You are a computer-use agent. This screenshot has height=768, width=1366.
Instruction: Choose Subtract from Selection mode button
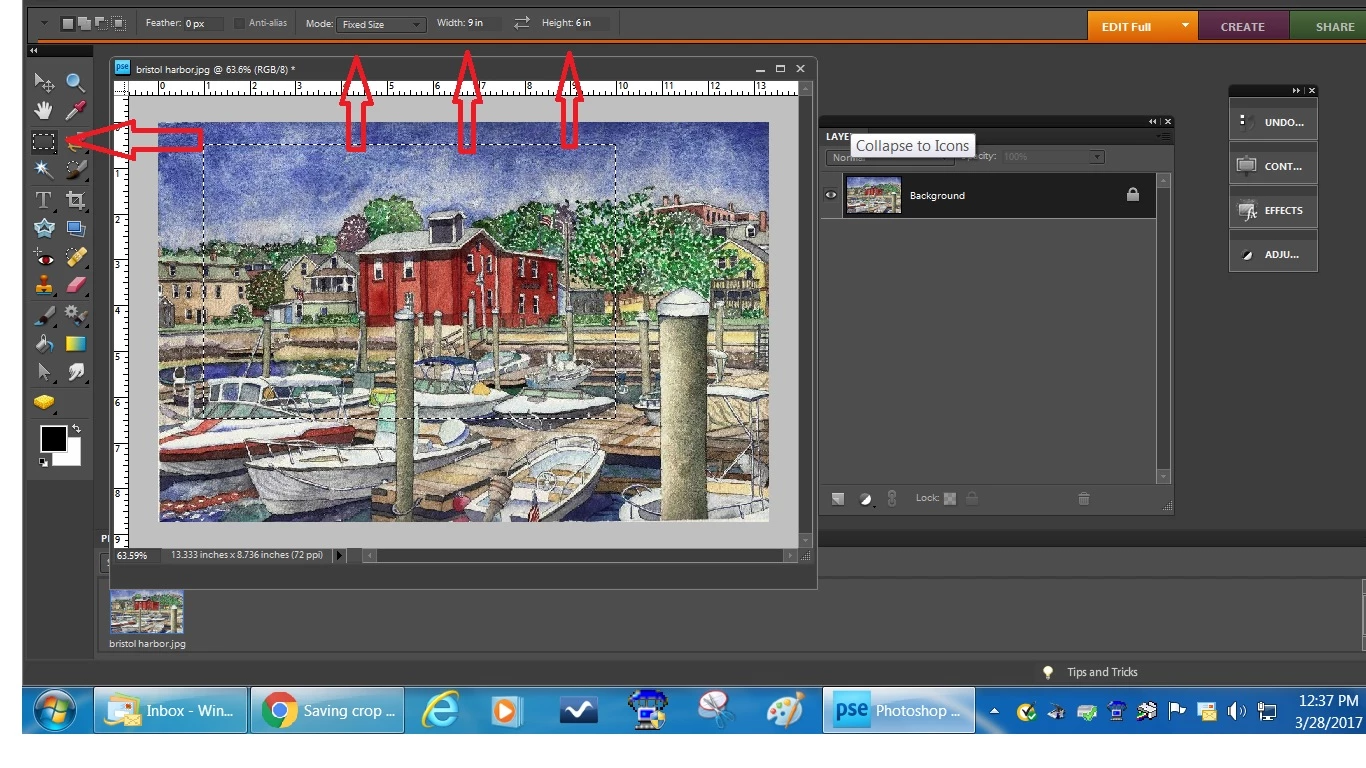point(101,23)
